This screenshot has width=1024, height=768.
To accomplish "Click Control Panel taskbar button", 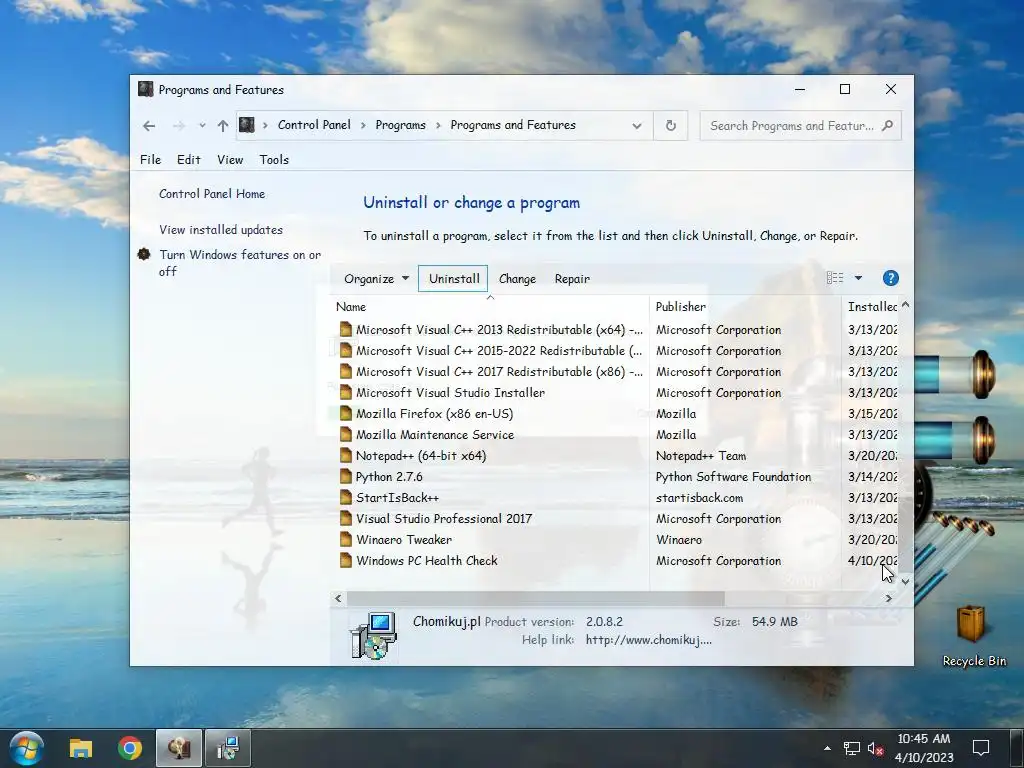I will pyautogui.click(x=179, y=748).
